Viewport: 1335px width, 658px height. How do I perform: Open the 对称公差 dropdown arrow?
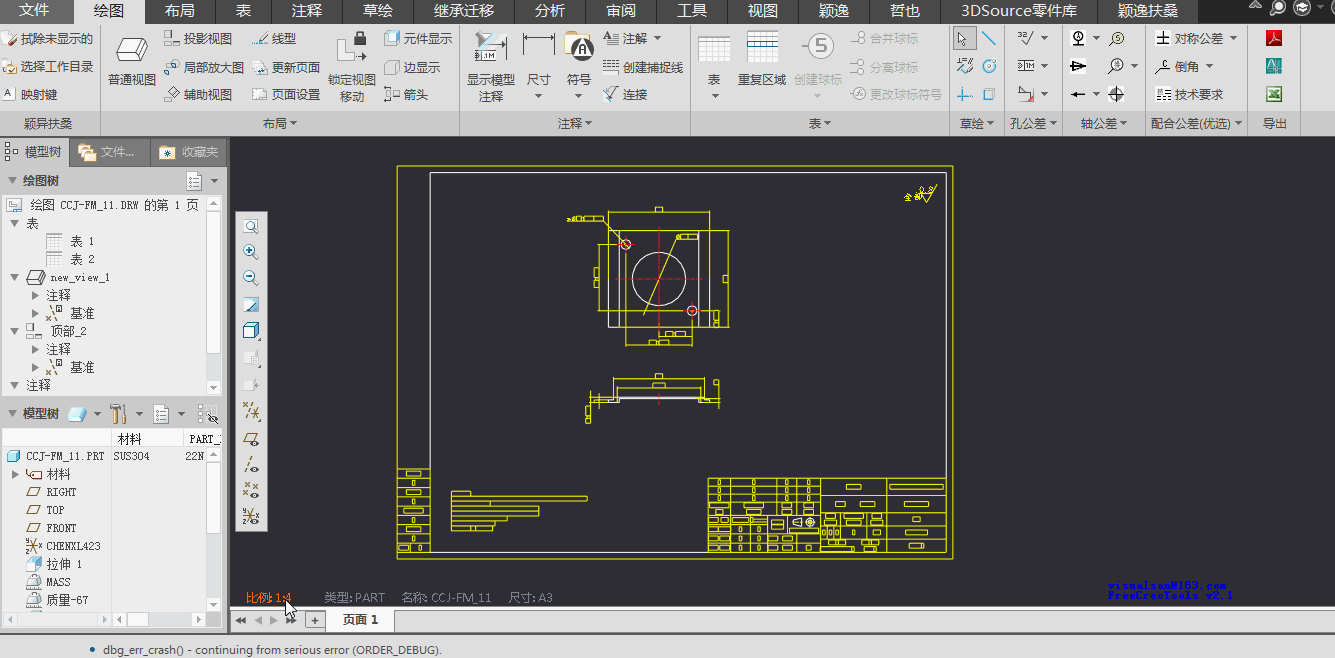[x=1233, y=39]
